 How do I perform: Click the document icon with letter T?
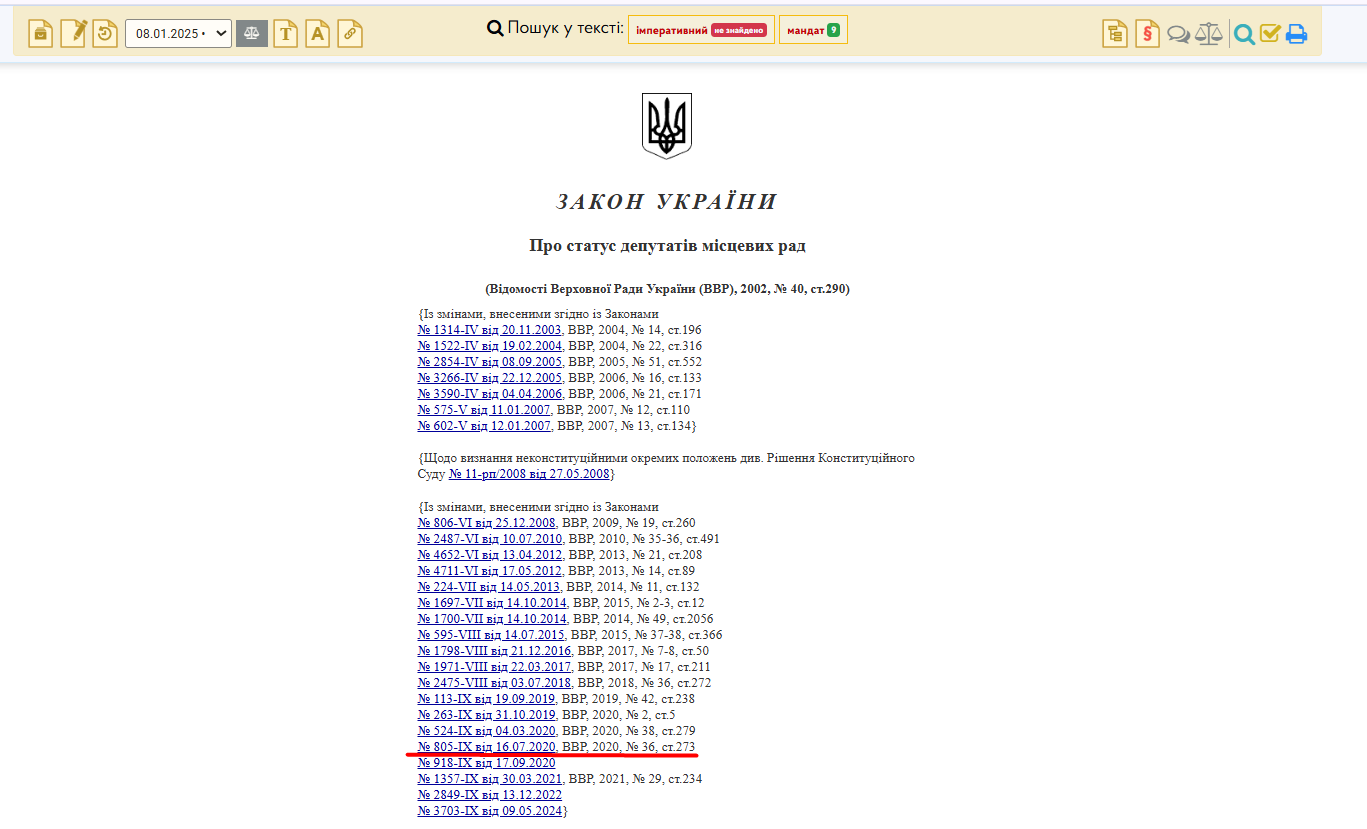click(x=286, y=33)
